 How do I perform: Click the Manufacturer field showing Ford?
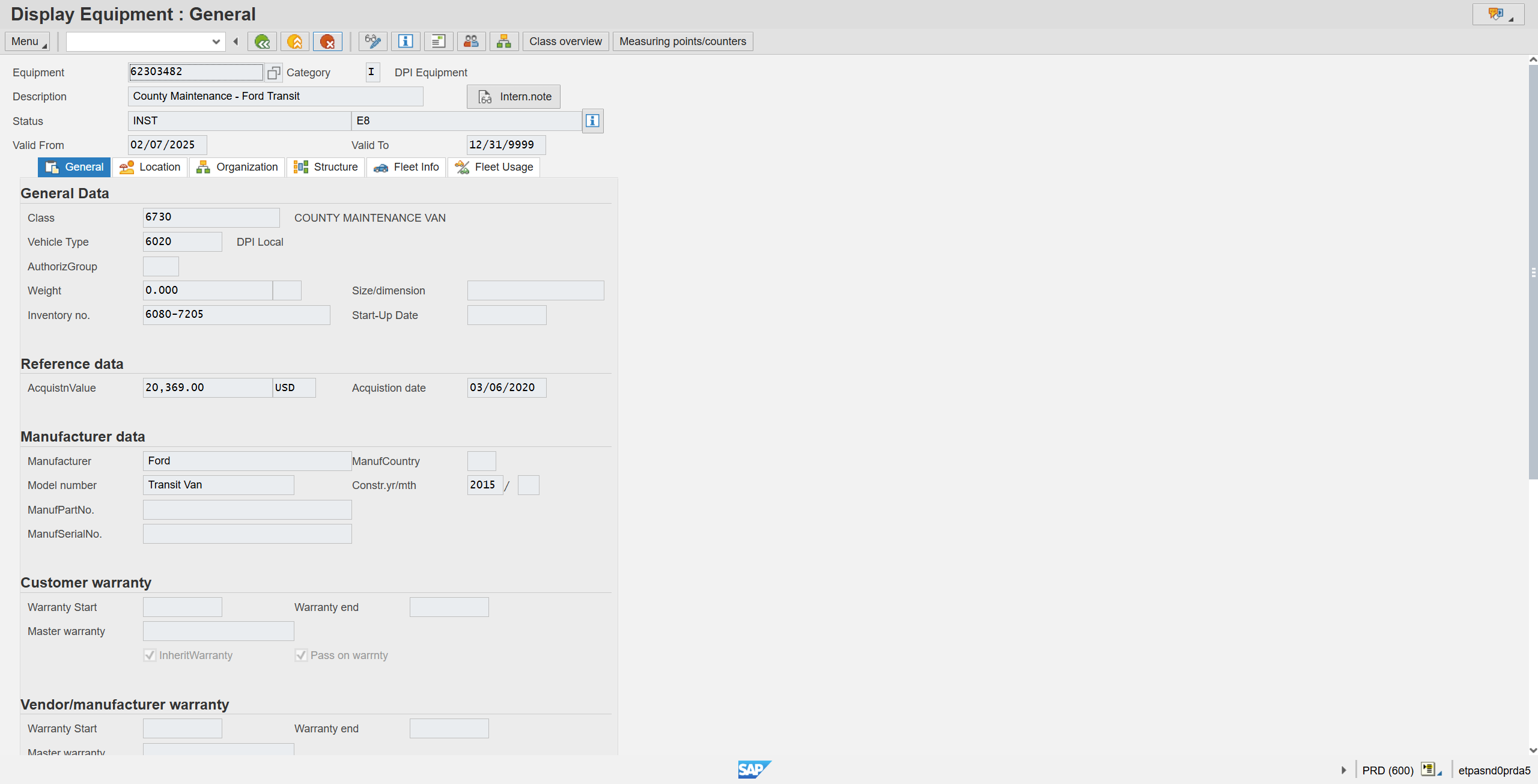[248, 461]
